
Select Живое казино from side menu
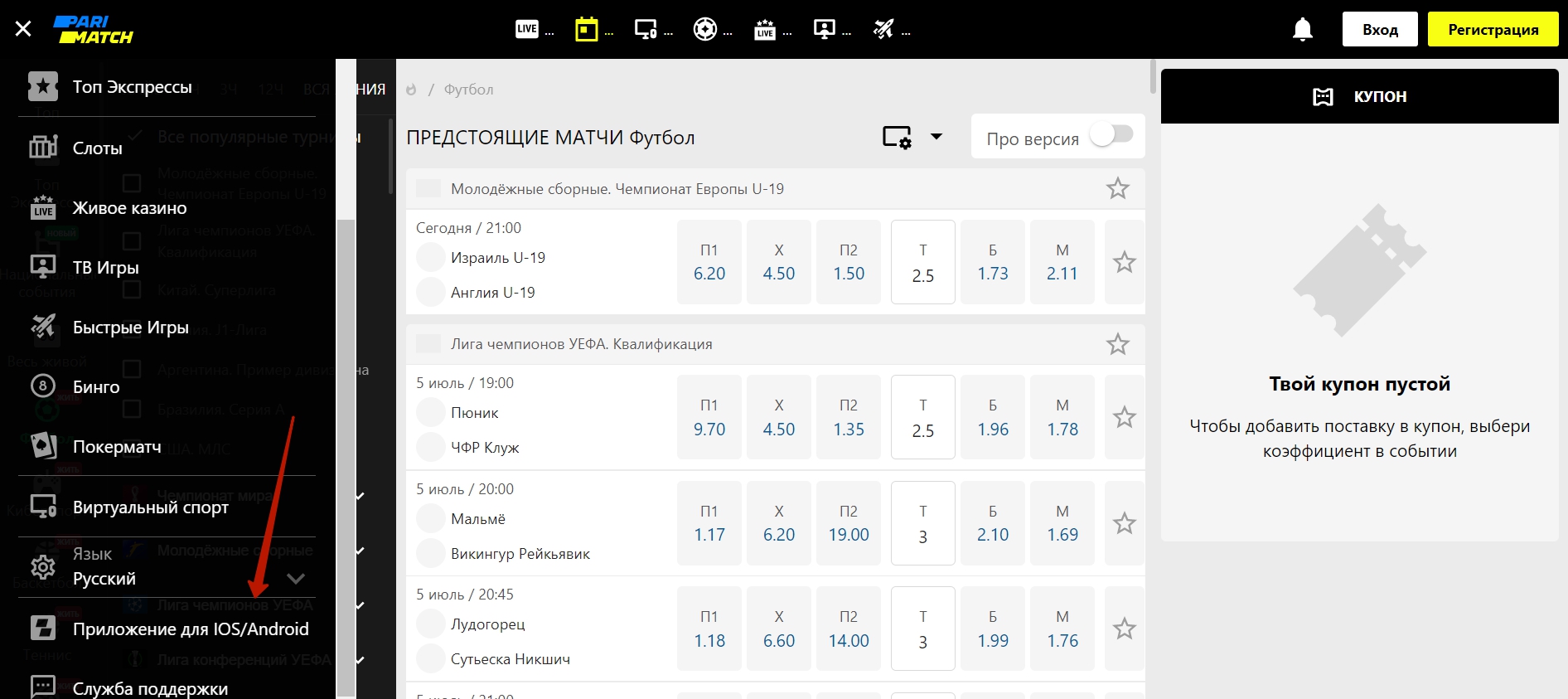(x=129, y=208)
